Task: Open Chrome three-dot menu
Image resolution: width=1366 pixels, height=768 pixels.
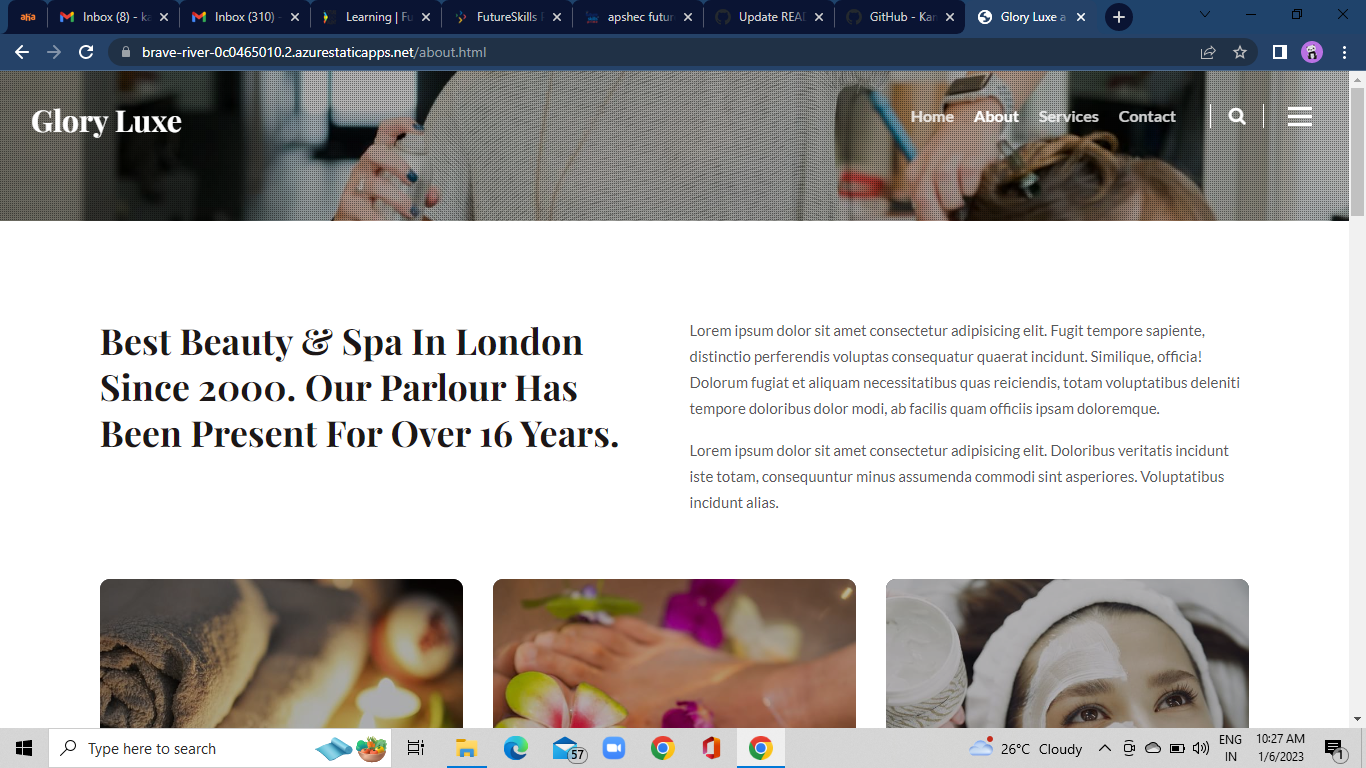Action: pos(1345,52)
